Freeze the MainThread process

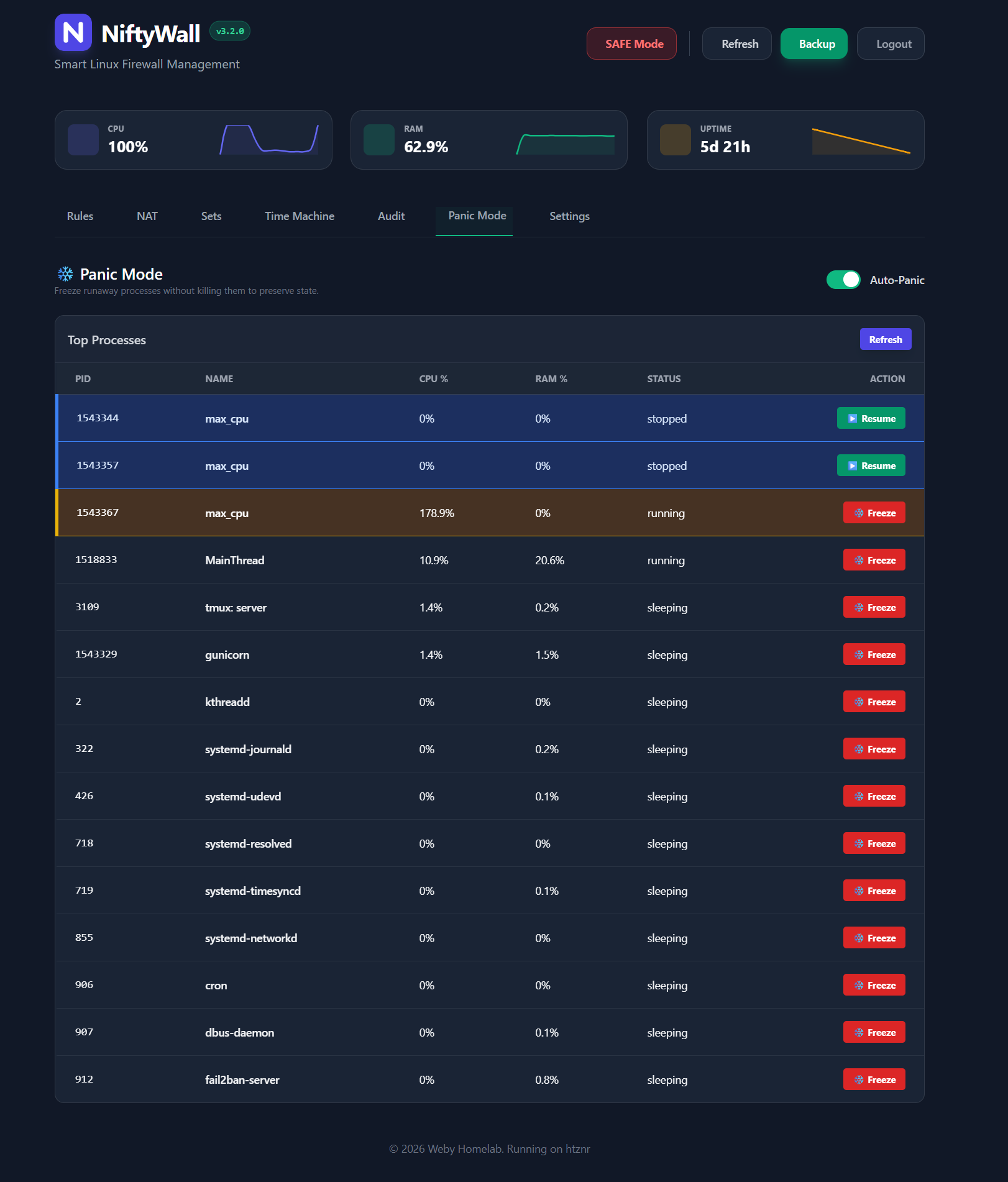874,560
